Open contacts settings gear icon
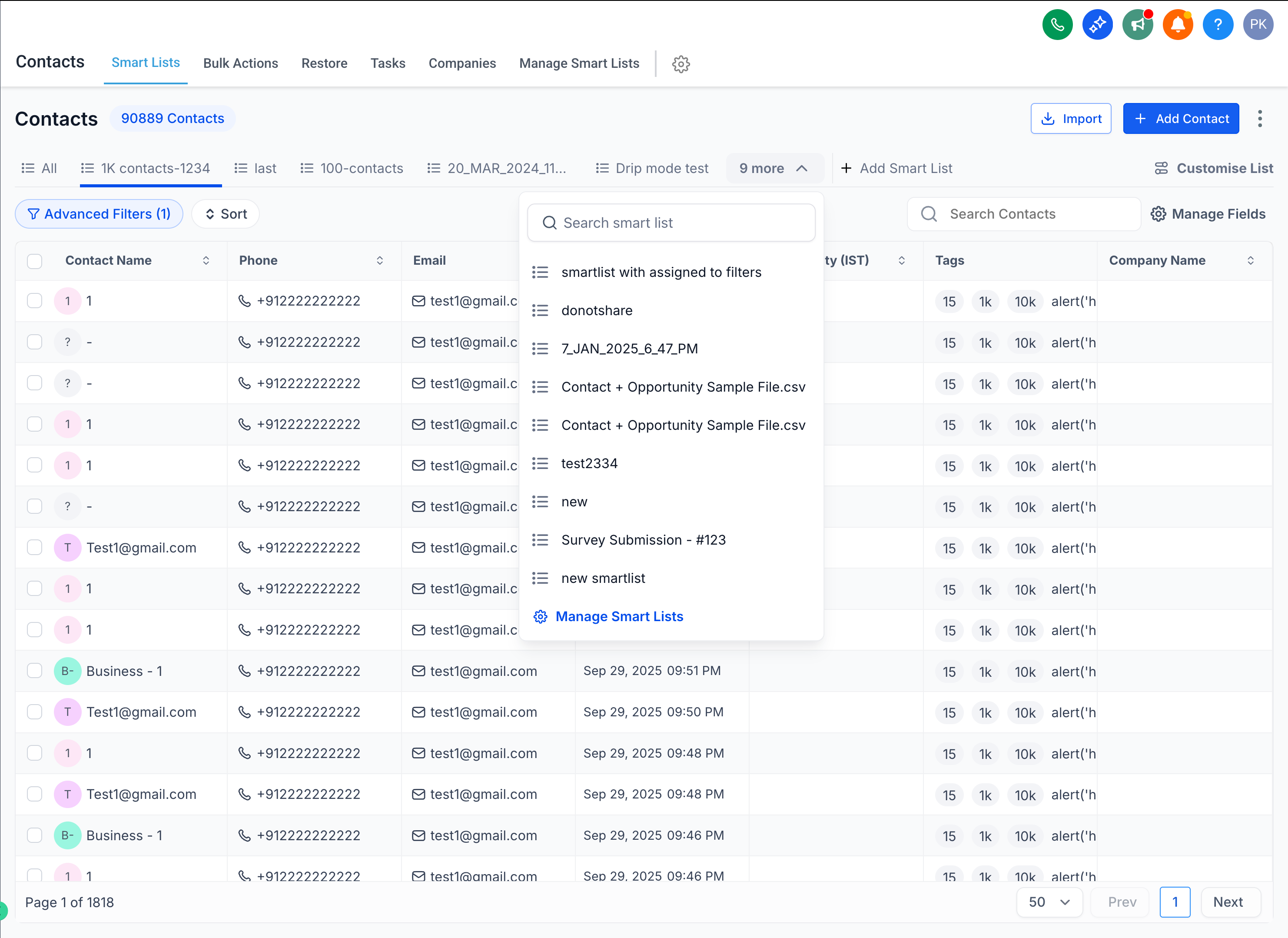The width and height of the screenshot is (1288, 938). pyautogui.click(x=681, y=63)
